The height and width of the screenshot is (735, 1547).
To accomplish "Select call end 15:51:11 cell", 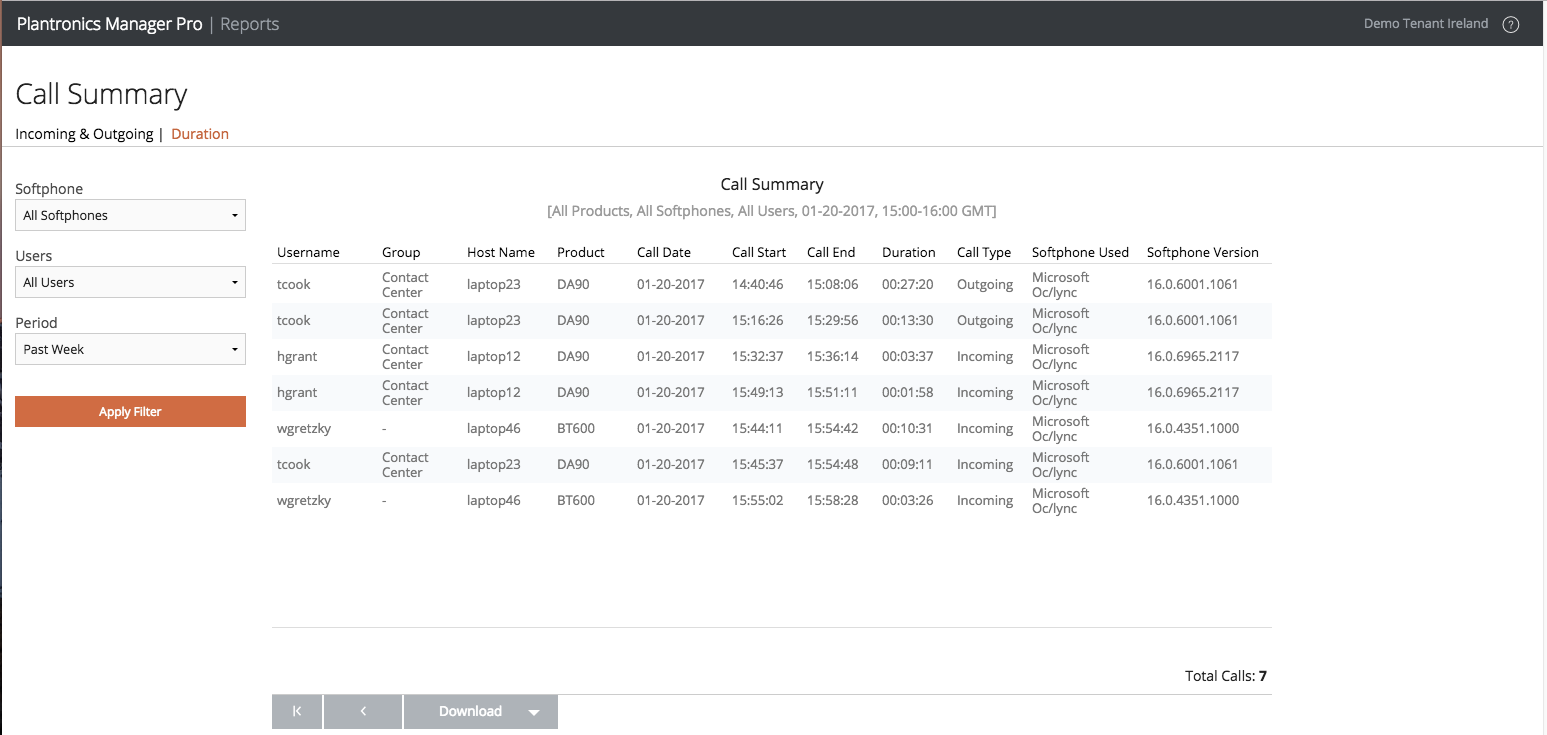I will pos(833,392).
